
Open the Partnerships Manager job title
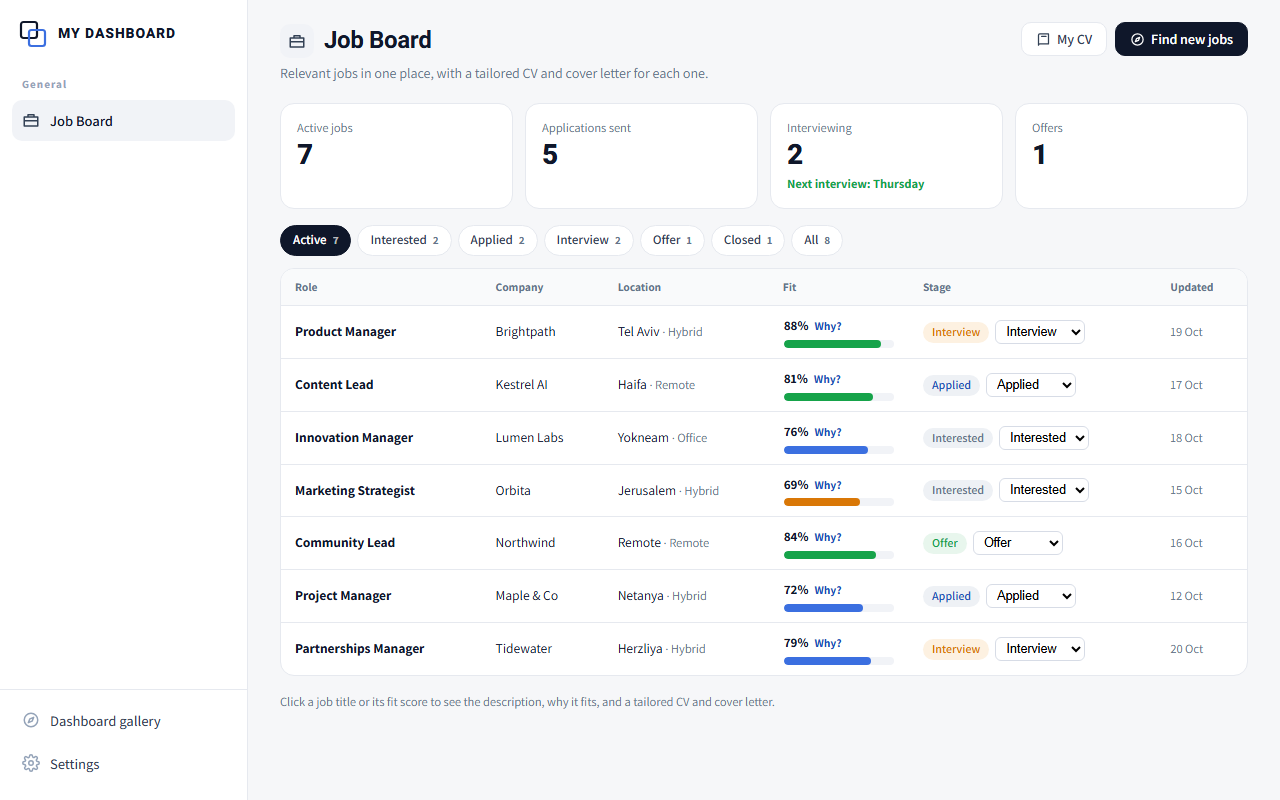[360, 649]
